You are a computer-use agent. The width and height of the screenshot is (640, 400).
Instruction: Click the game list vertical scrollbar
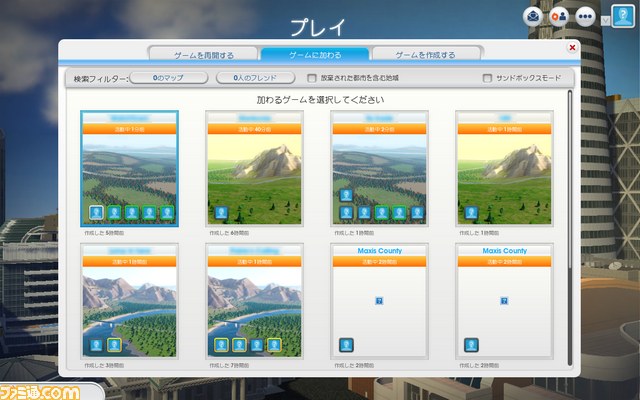570,227
